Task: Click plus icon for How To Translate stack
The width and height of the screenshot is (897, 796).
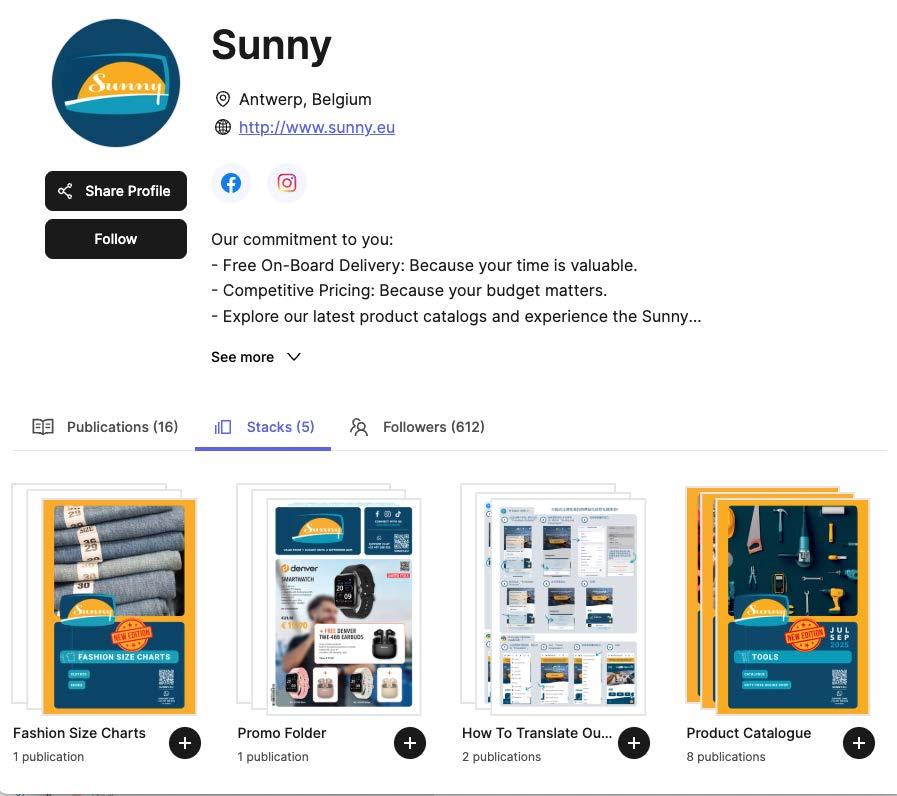Action: 634,743
